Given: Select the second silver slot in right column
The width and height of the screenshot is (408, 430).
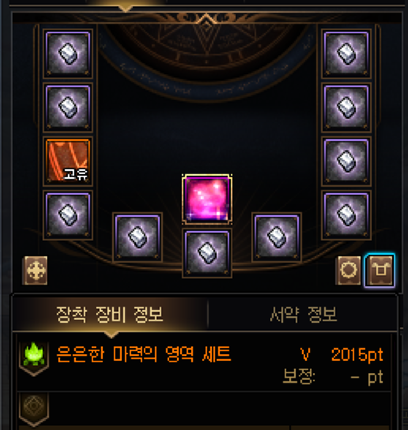Looking at the screenshot, I should coord(346,107).
